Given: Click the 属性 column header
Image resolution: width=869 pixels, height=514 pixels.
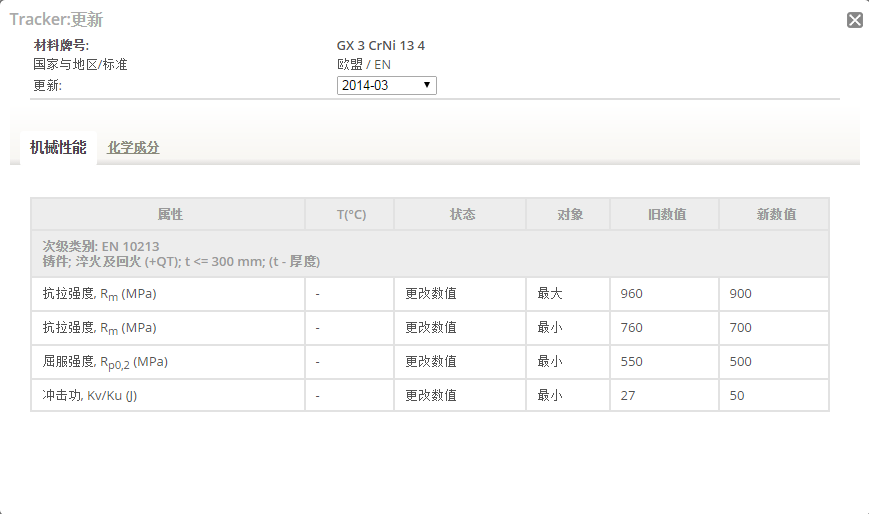Looking at the screenshot, I should pyautogui.click(x=170, y=214).
